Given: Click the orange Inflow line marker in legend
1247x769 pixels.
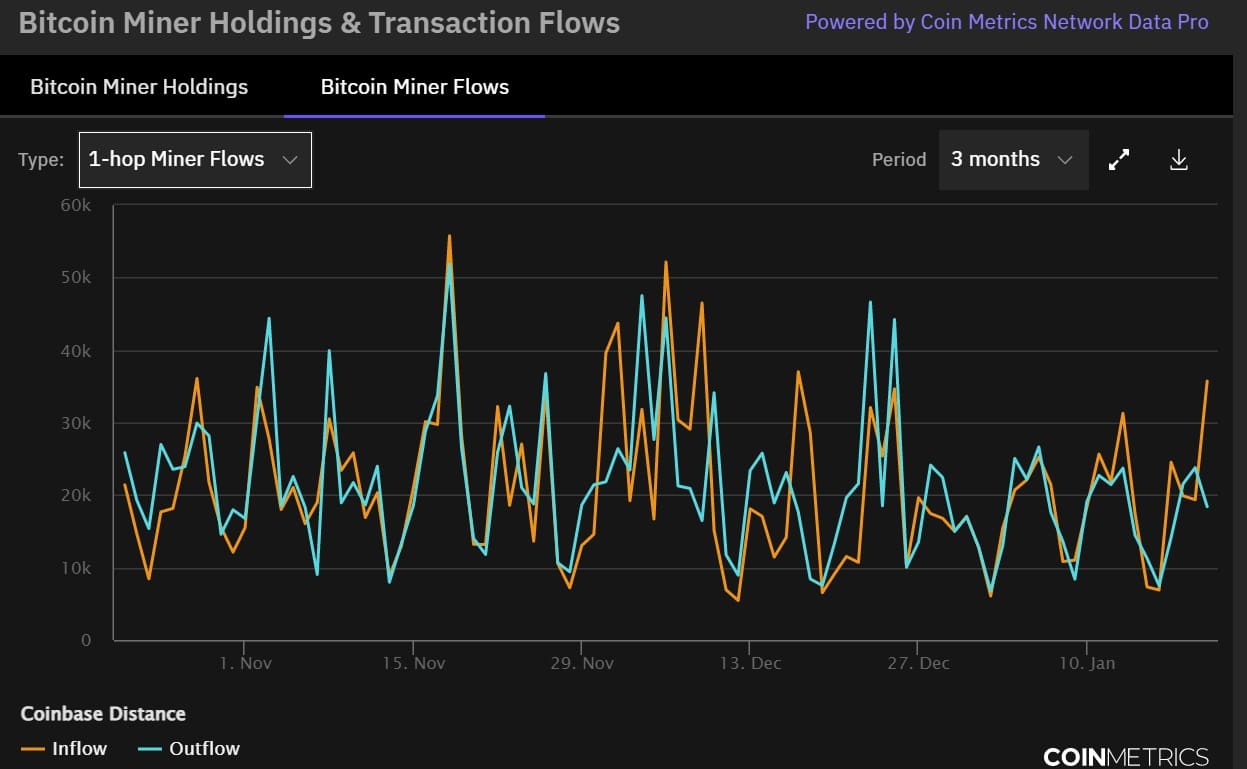Looking at the screenshot, I should [x=33, y=749].
